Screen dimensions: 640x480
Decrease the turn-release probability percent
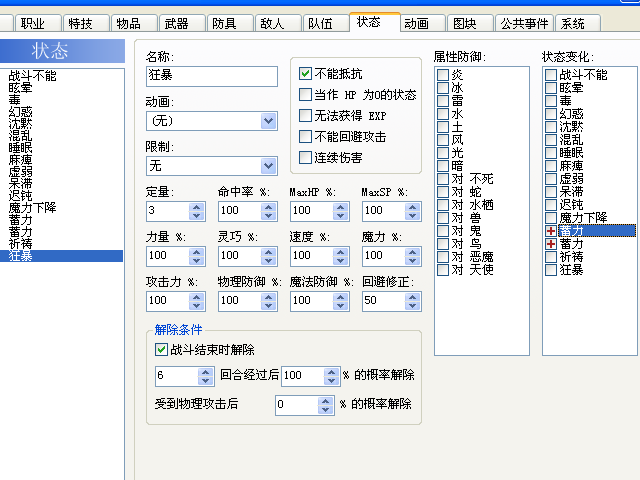[x=331, y=380]
